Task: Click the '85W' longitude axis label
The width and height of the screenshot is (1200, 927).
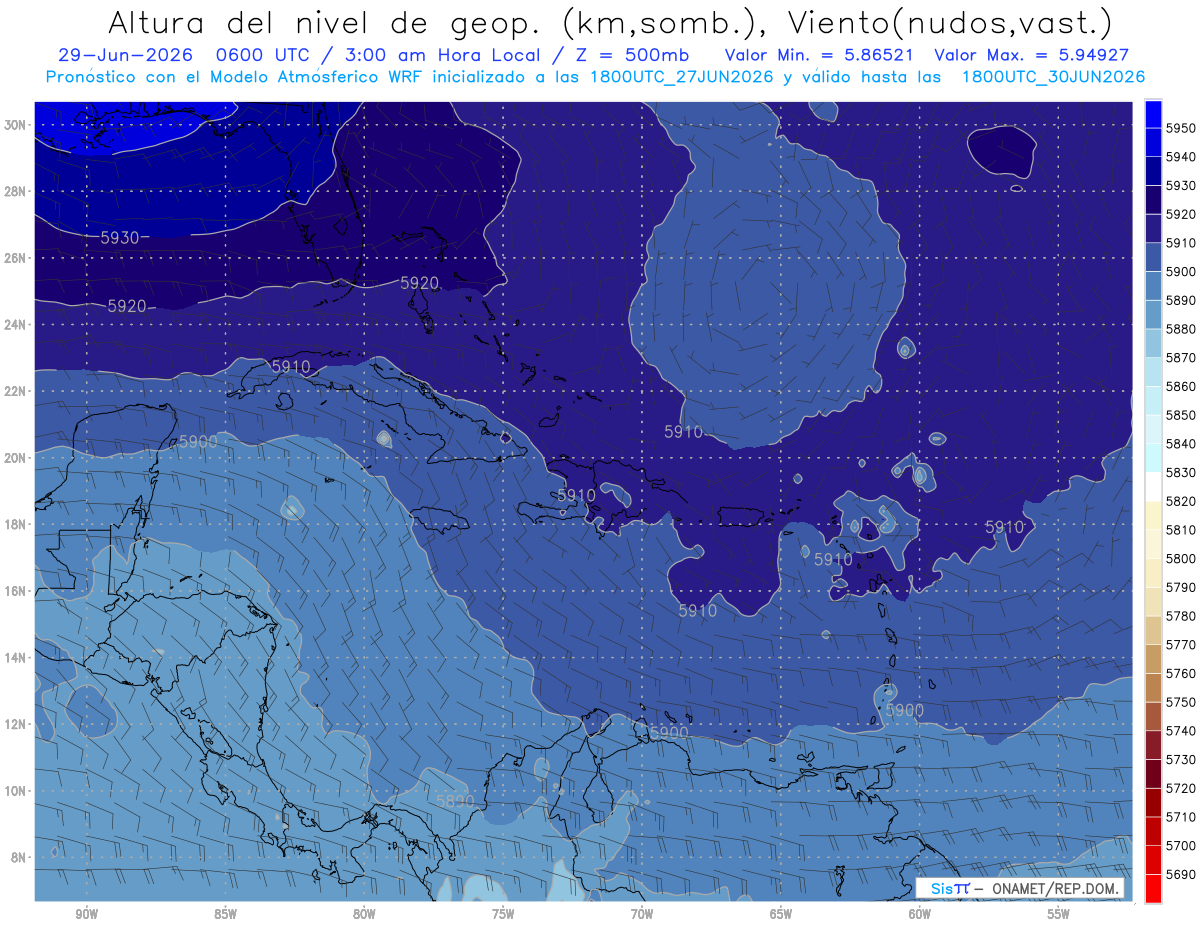Action: (x=225, y=914)
